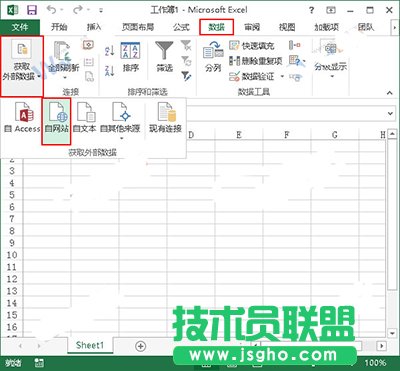Click 数据验证 (Data Validation) button
The image size is (400, 371).
click(x=252, y=76)
